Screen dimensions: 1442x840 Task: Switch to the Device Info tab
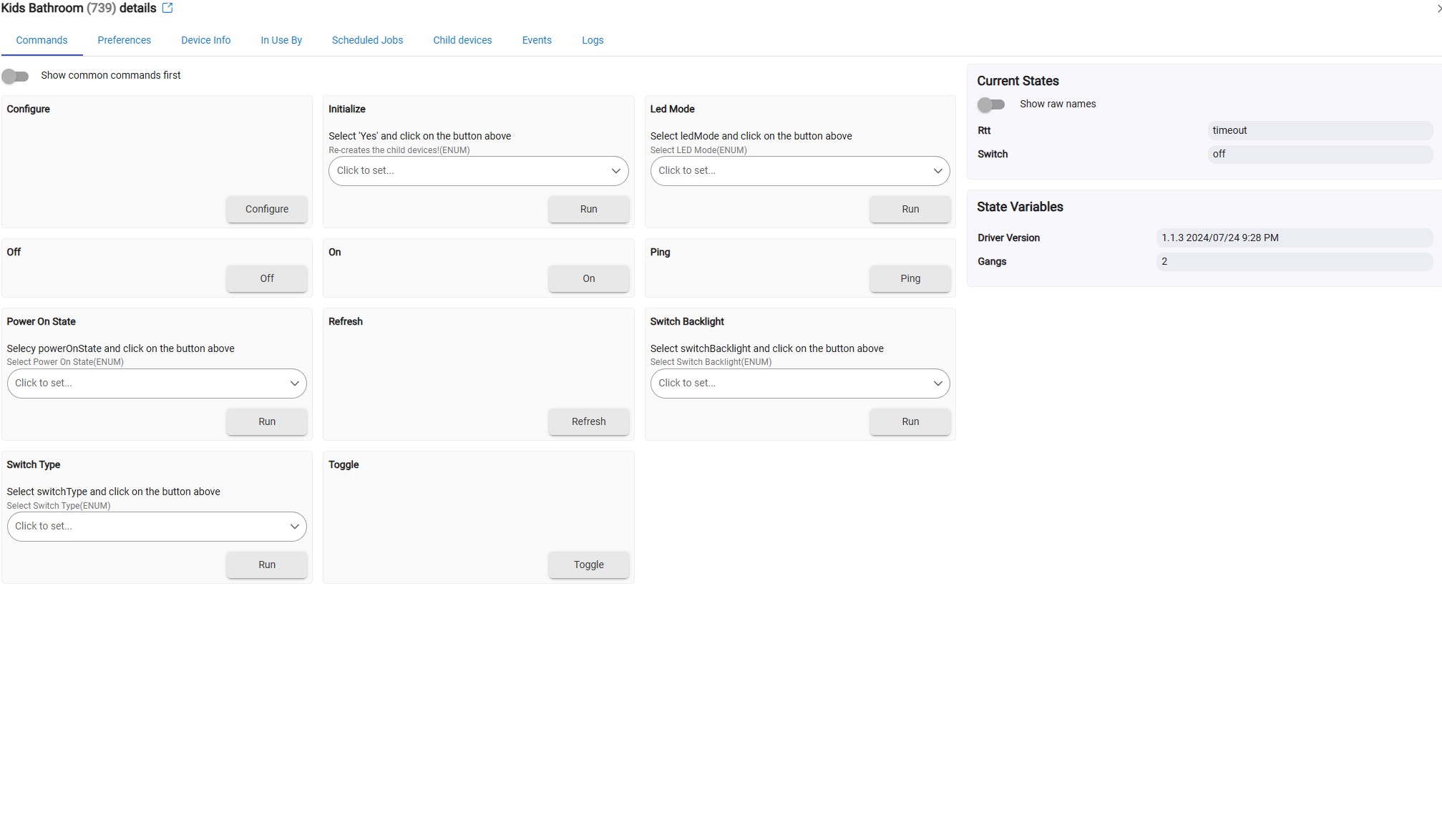point(205,40)
